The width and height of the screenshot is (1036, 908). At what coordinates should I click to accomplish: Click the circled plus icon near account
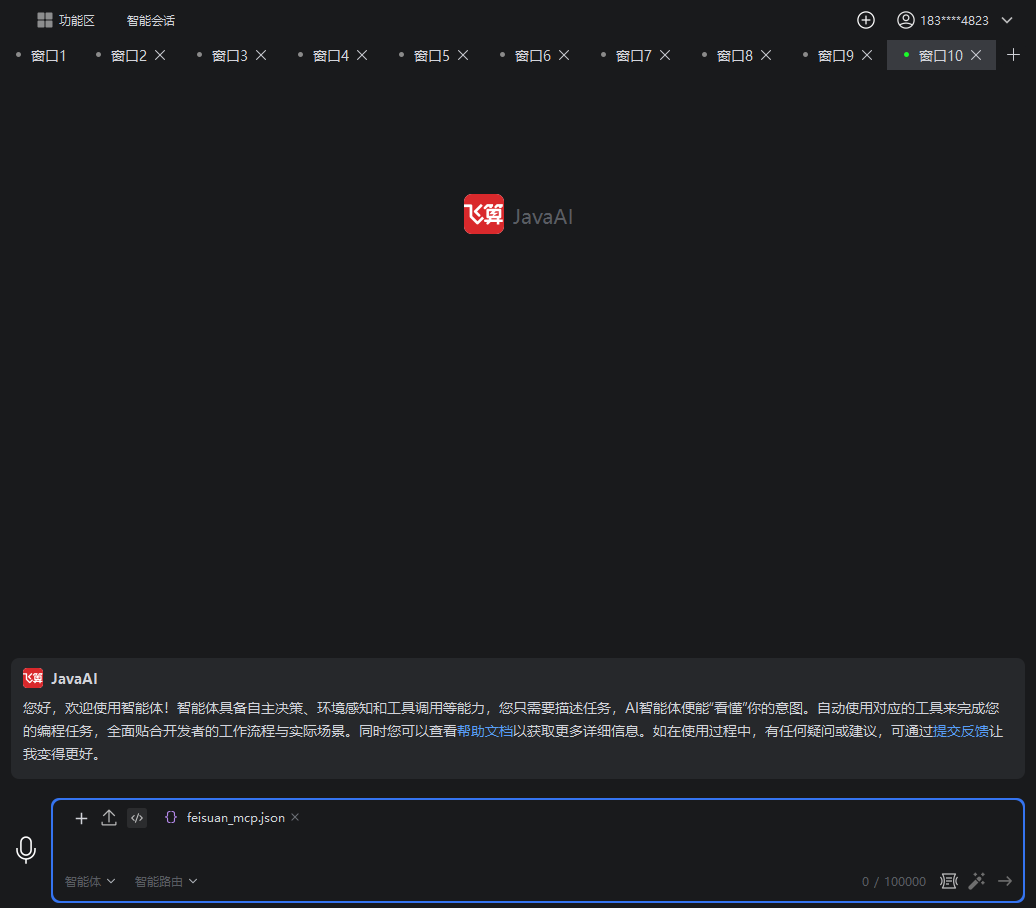[866, 20]
